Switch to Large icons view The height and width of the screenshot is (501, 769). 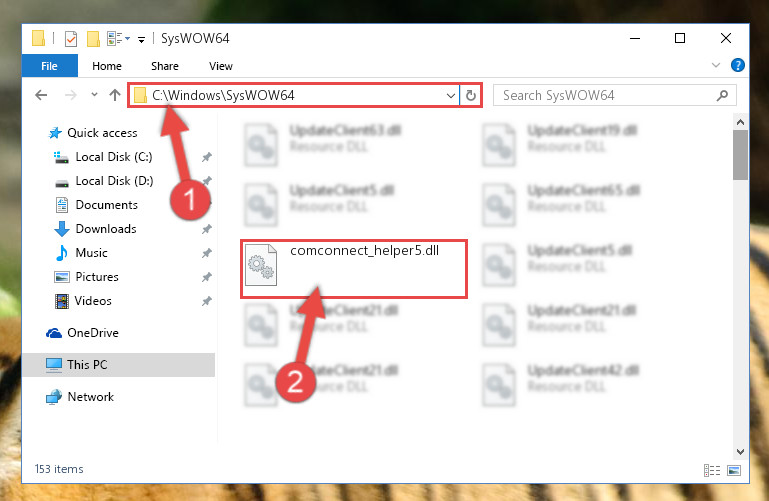point(734,471)
